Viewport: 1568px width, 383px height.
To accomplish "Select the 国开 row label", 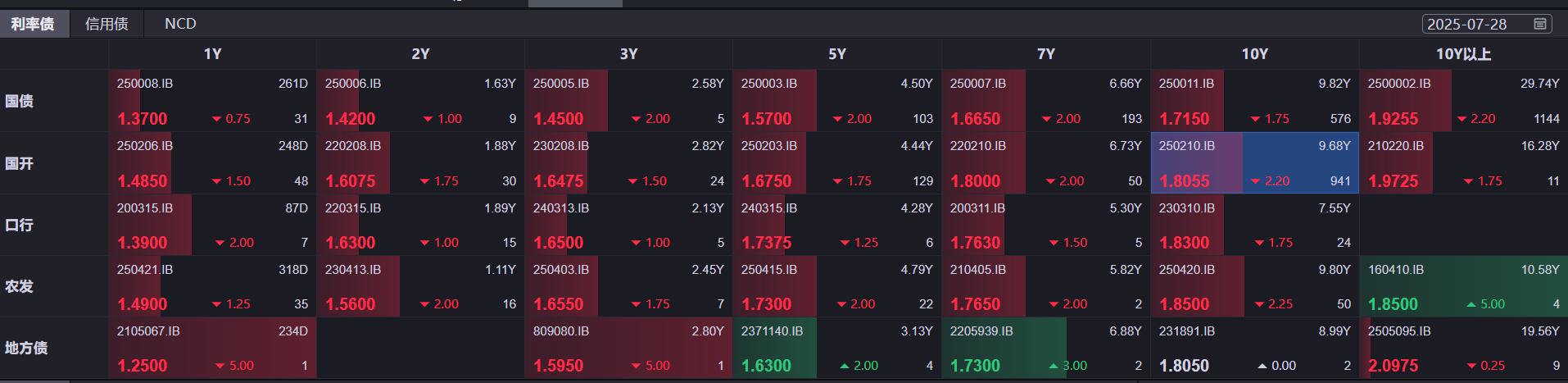I will 20,163.
